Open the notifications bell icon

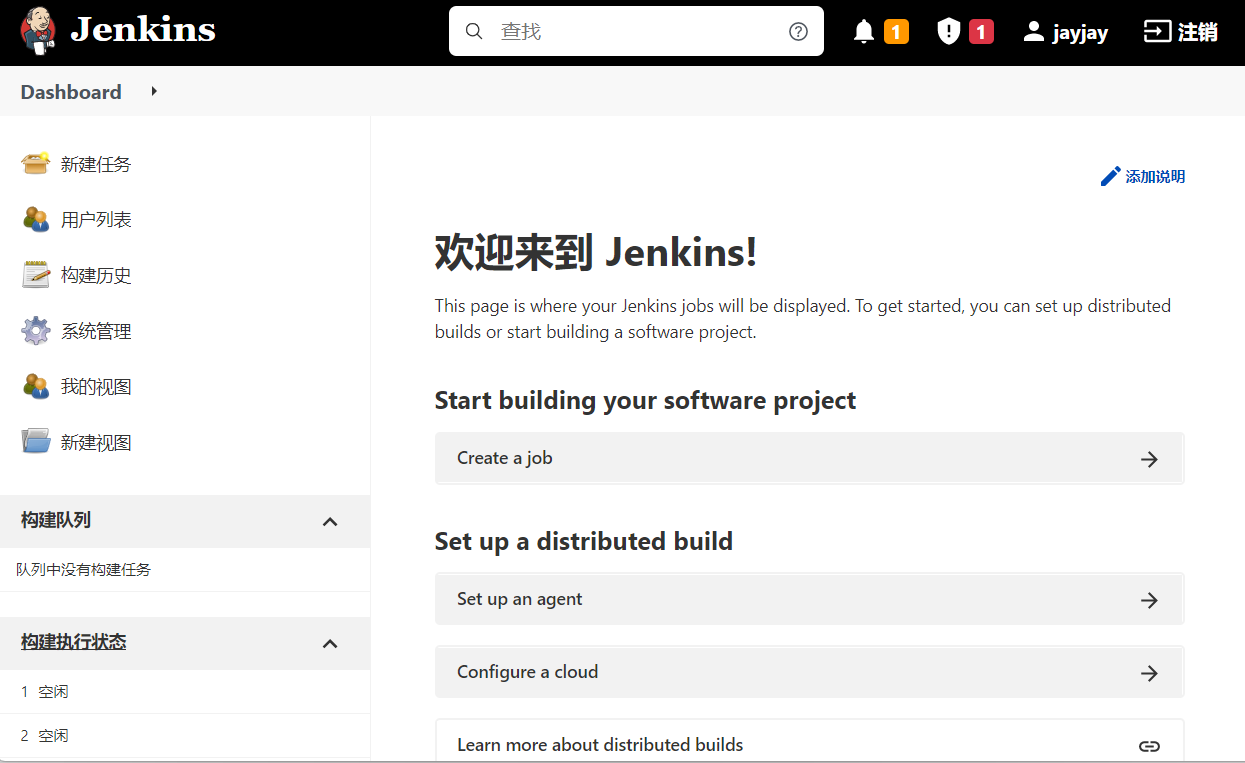(x=864, y=32)
